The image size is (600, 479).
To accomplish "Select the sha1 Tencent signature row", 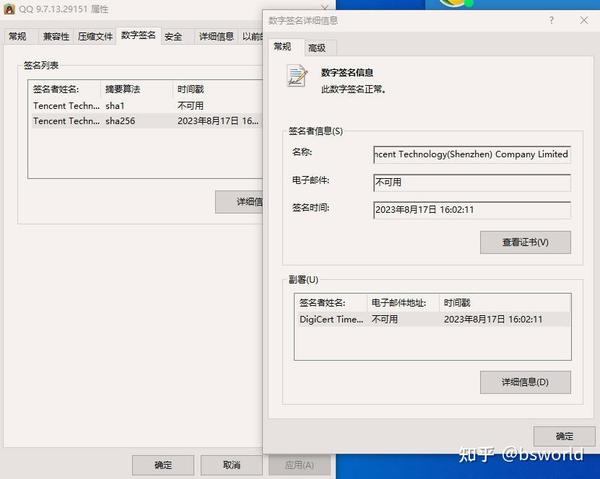I will pyautogui.click(x=147, y=106).
